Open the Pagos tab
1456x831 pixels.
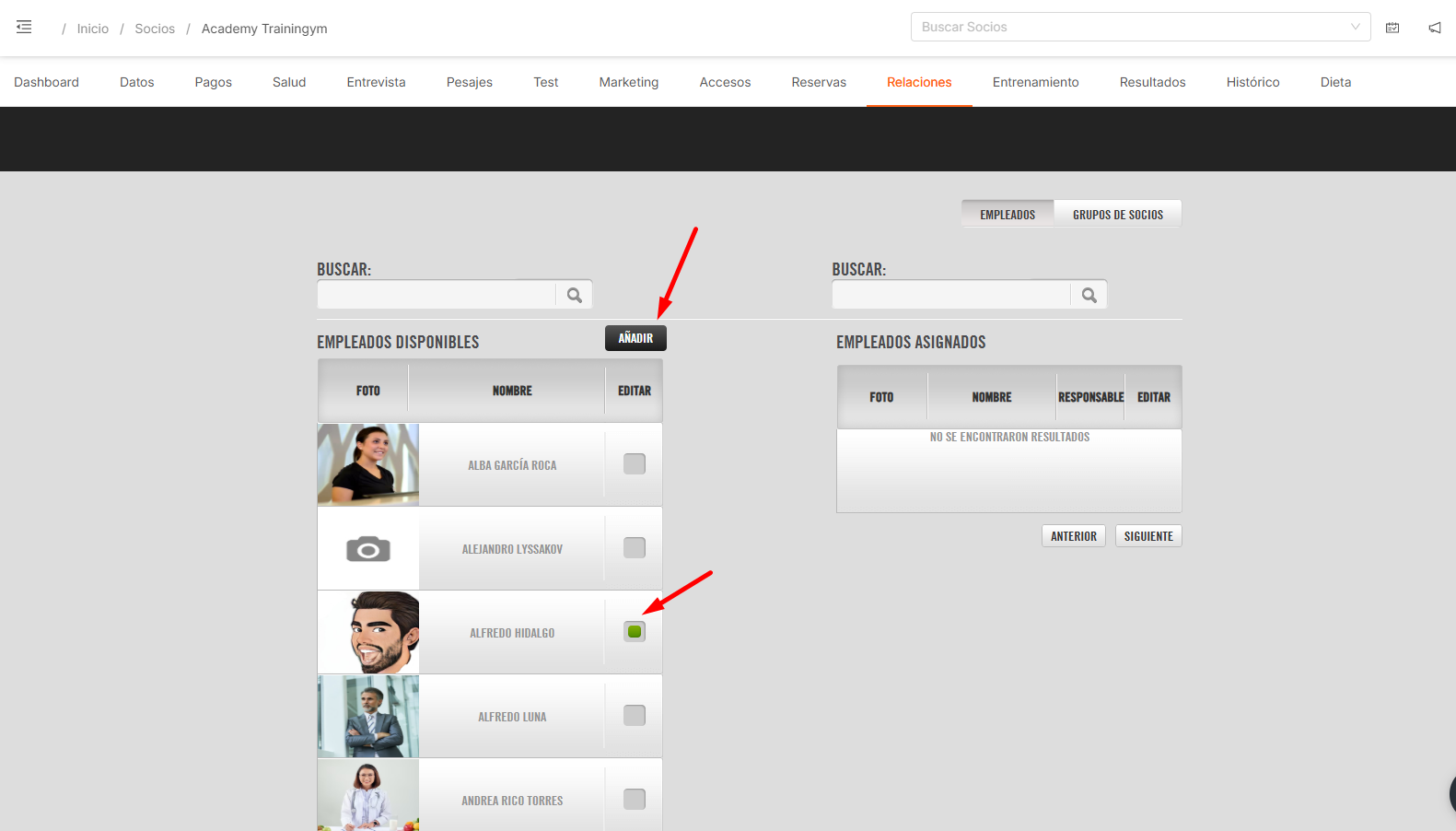click(x=213, y=82)
